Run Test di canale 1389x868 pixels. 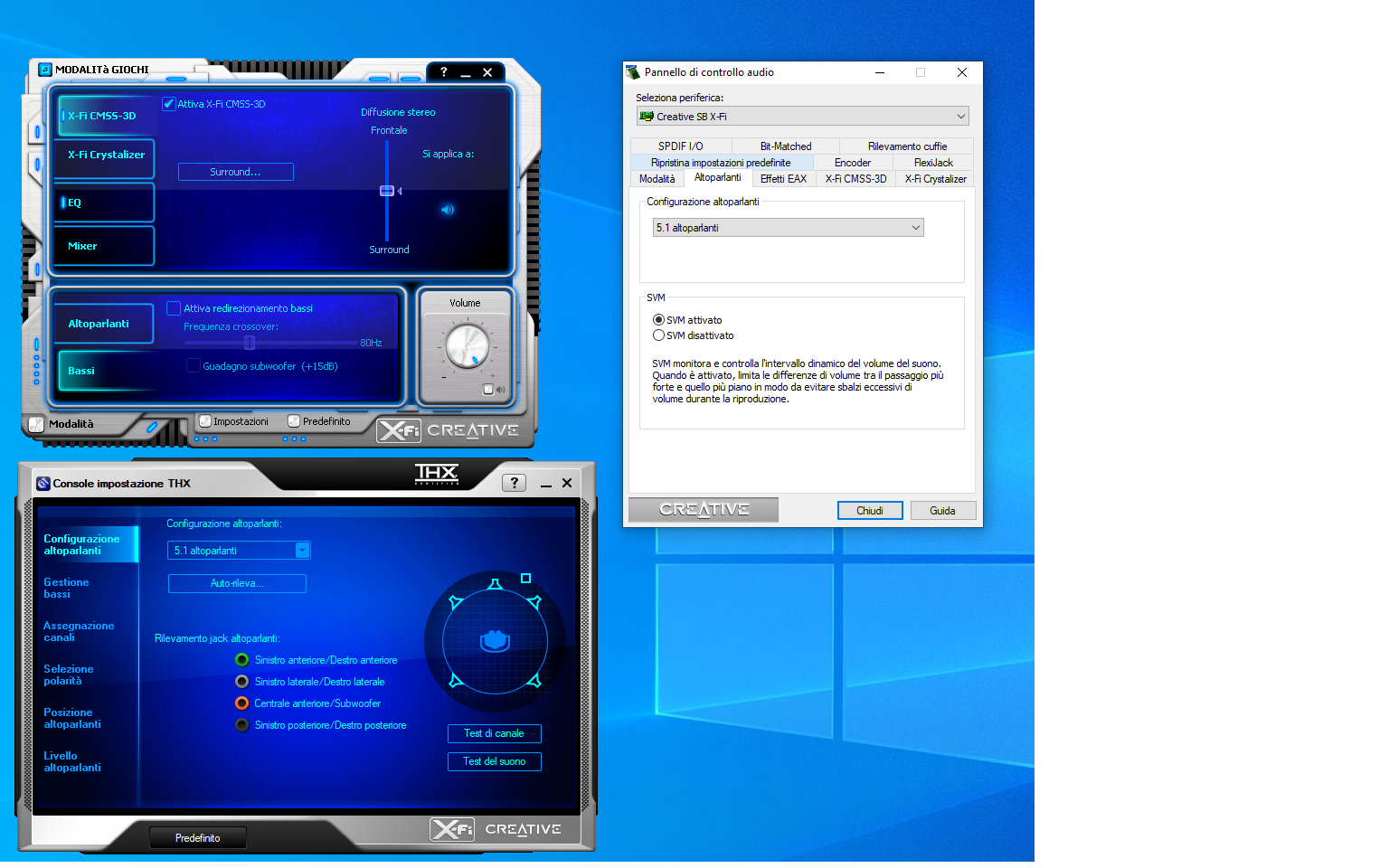494,733
